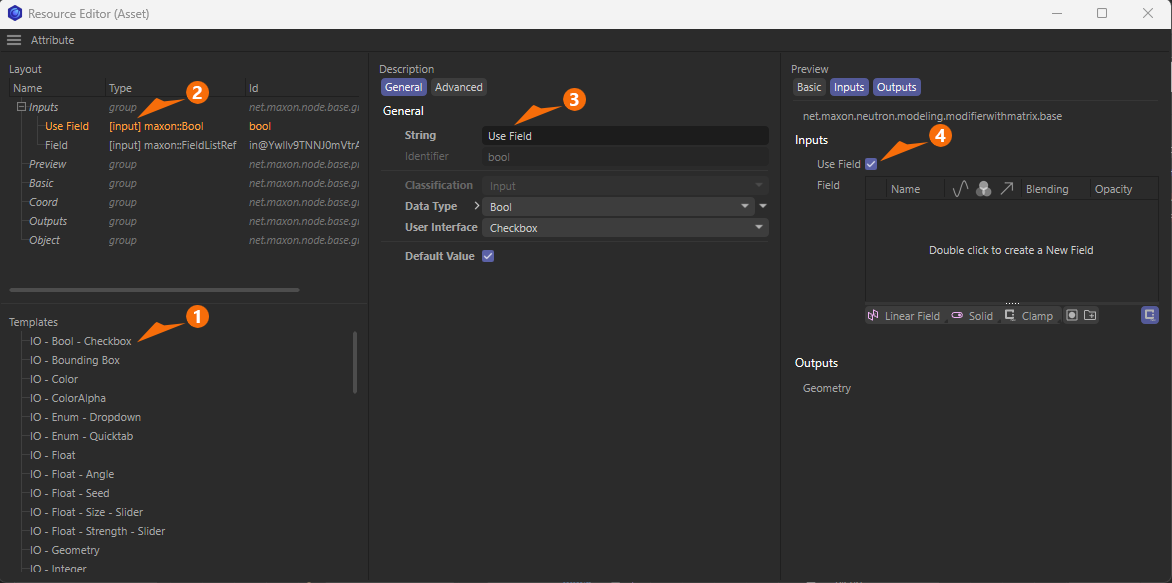Viewport: 1172px width, 583px height.
Task: Click the small arrow right of Data Type dropdown
Action: tap(763, 206)
